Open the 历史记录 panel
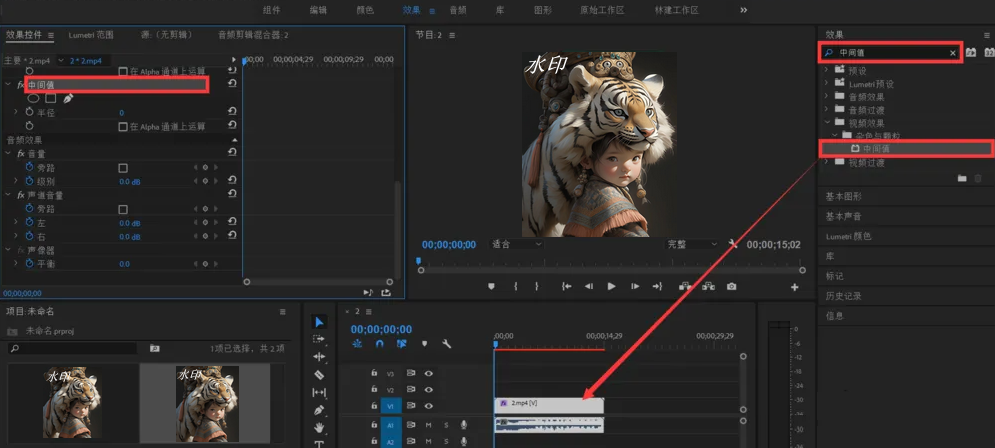Image resolution: width=995 pixels, height=448 pixels. [x=843, y=296]
